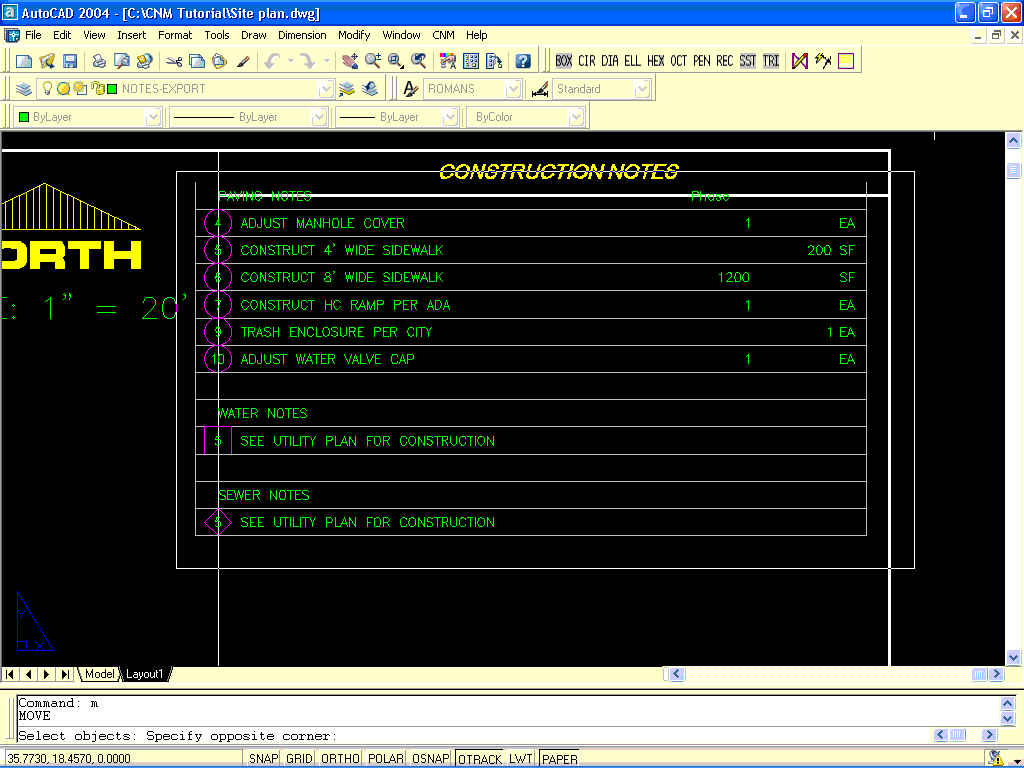Open the CNM menu

443,35
